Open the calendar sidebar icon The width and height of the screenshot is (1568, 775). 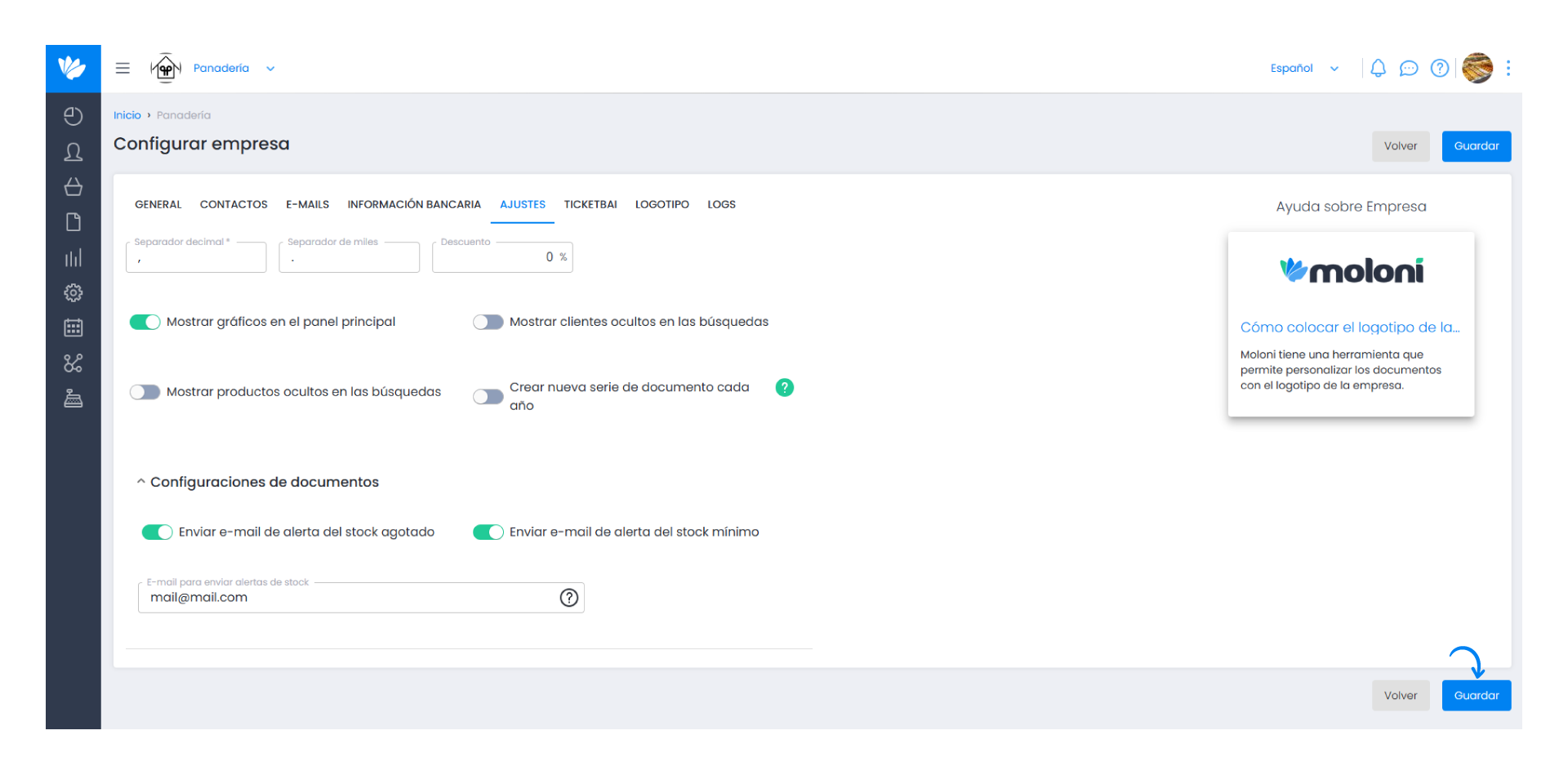tap(73, 328)
